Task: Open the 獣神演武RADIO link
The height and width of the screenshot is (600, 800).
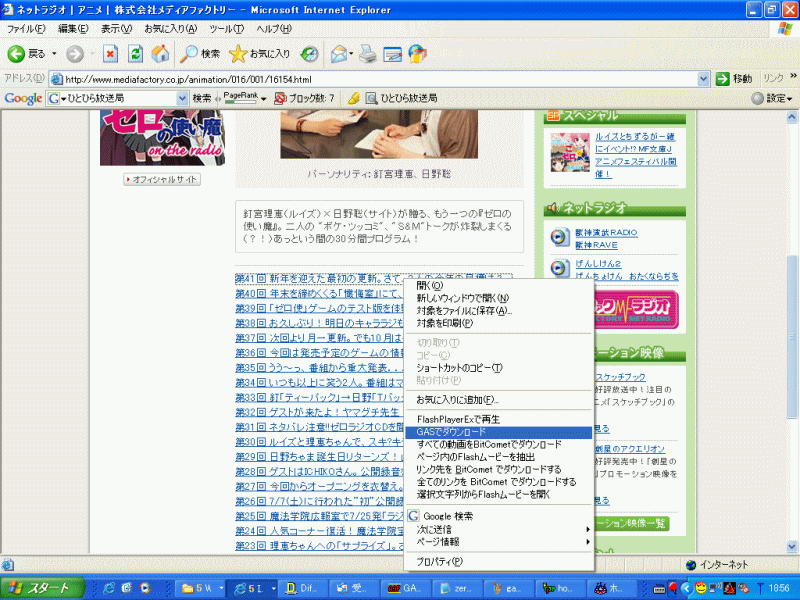Action: click(x=606, y=233)
